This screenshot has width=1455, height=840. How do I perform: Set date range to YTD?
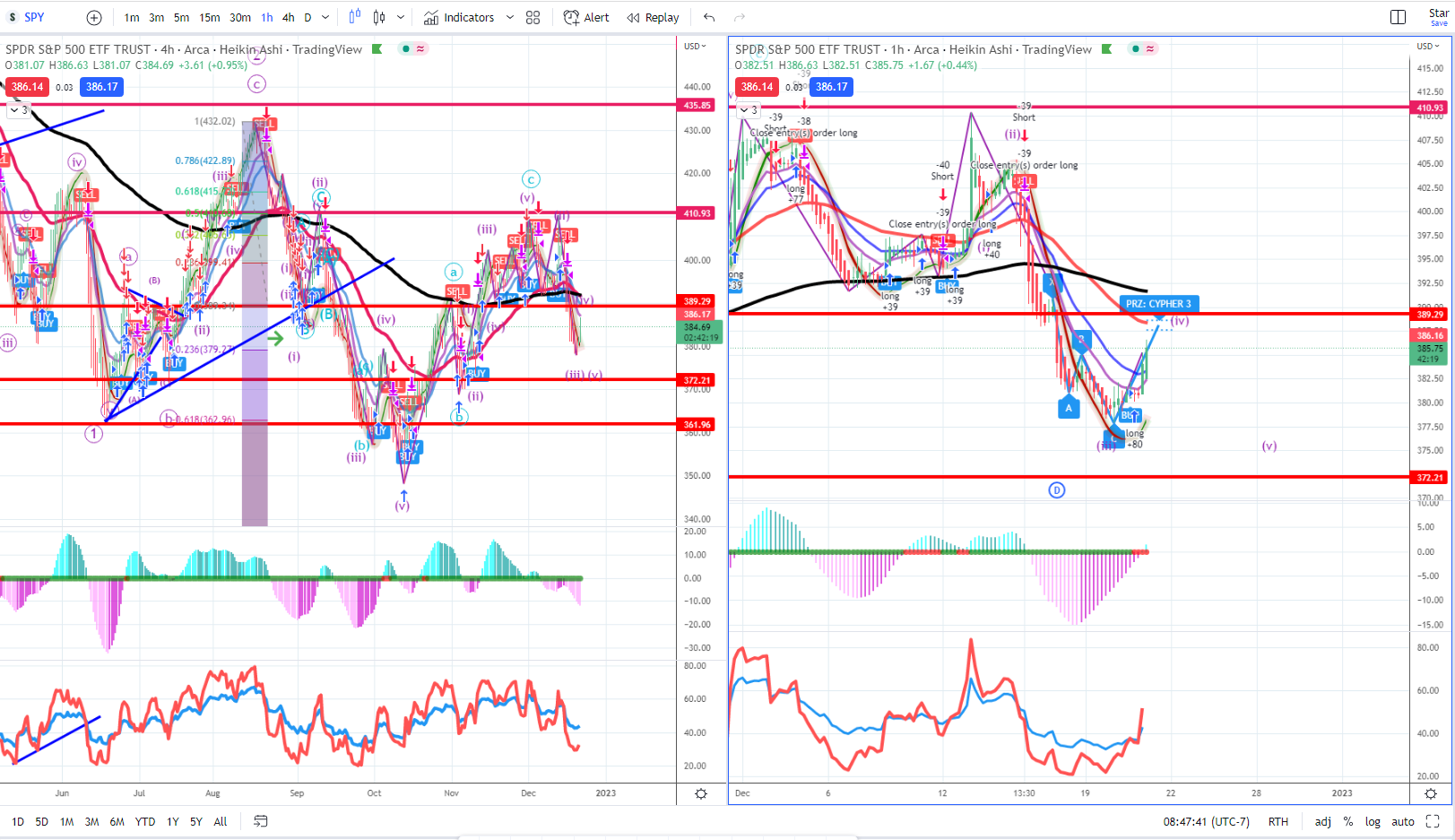click(144, 822)
